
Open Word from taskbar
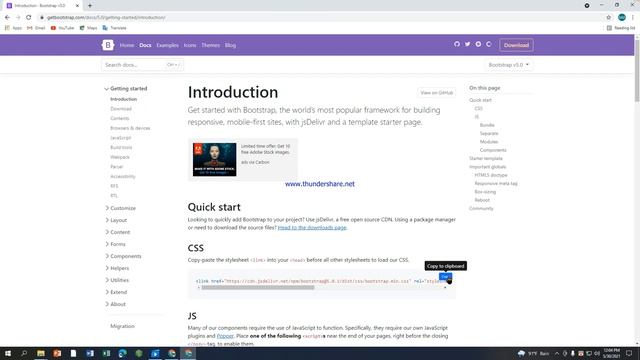point(90,353)
